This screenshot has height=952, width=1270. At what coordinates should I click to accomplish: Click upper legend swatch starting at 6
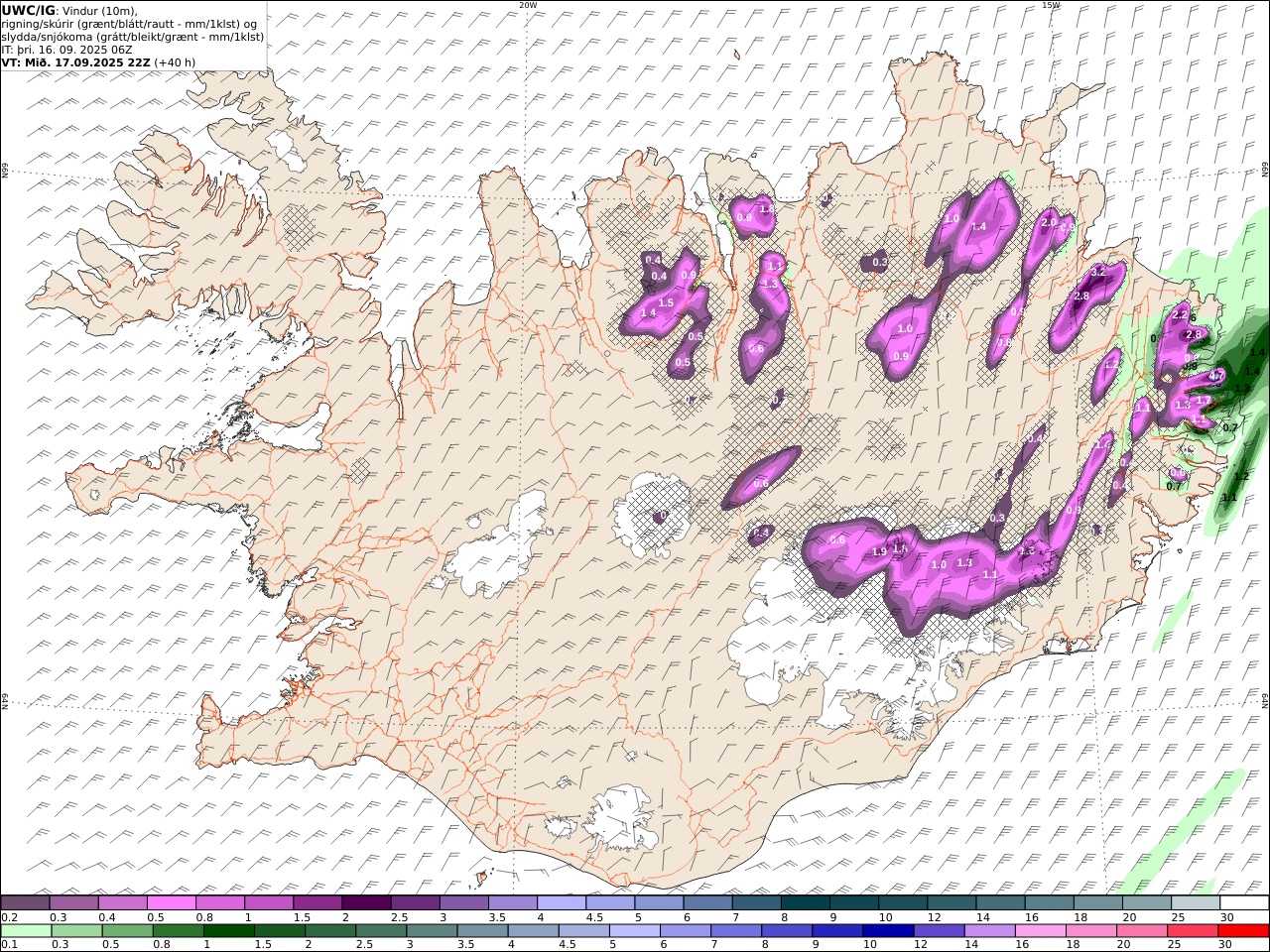706,903
